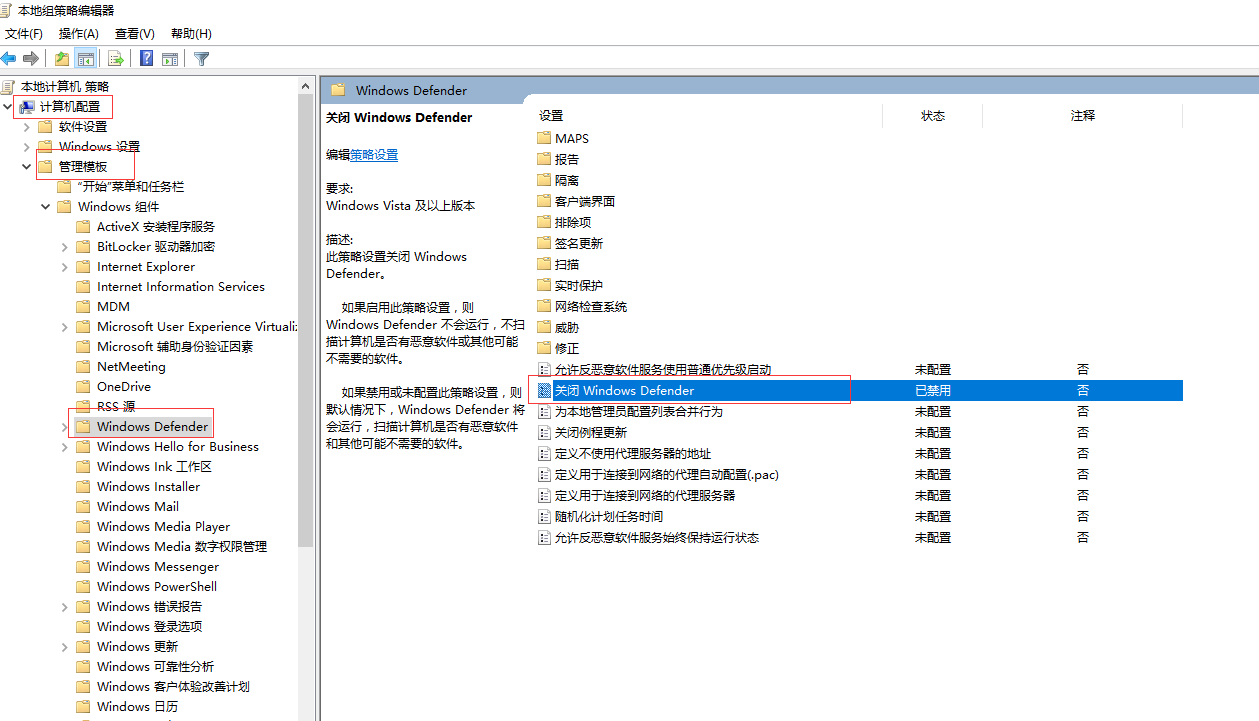Open Help via the question mark icon

click(x=147, y=59)
